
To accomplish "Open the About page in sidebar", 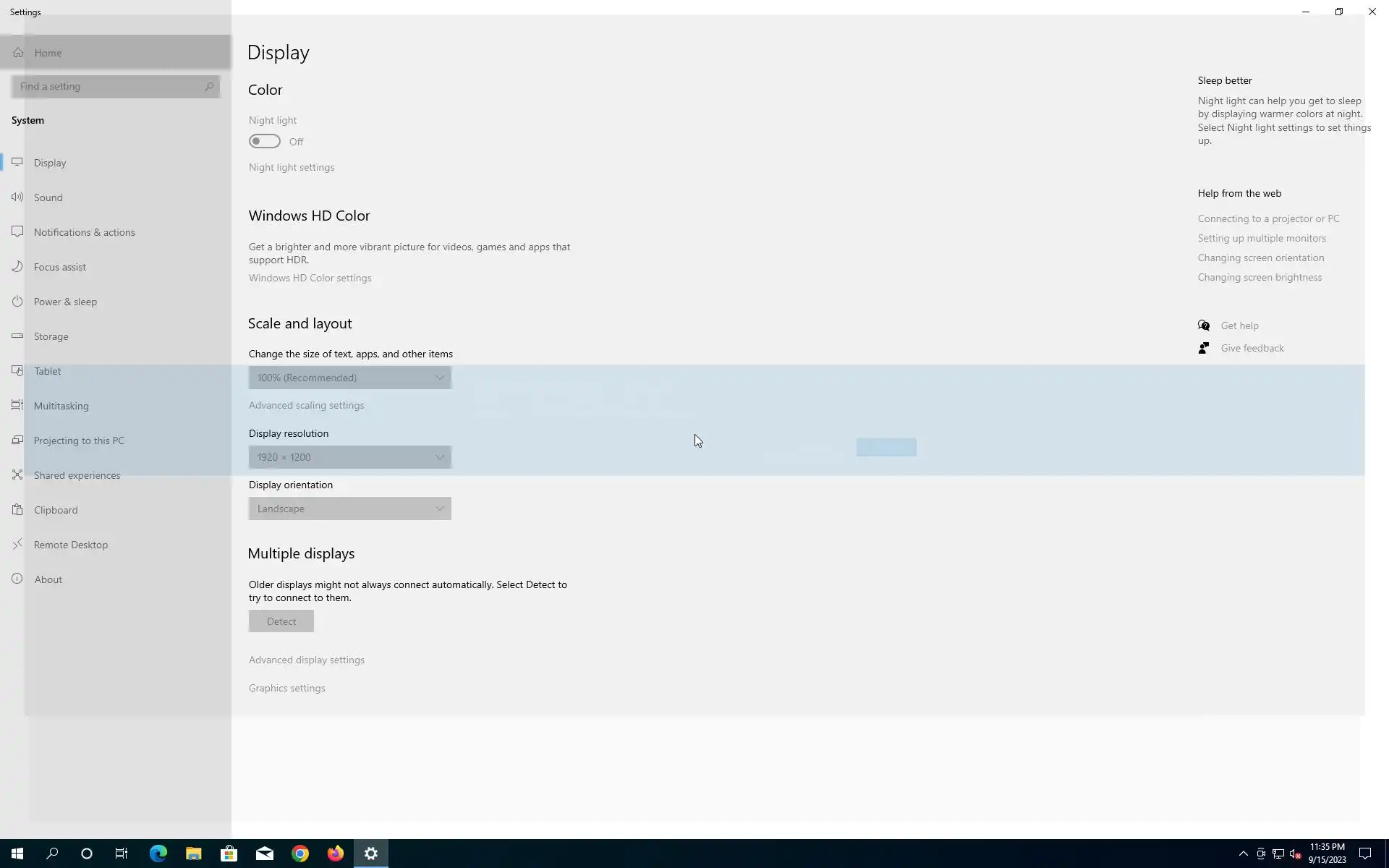I will [48, 579].
